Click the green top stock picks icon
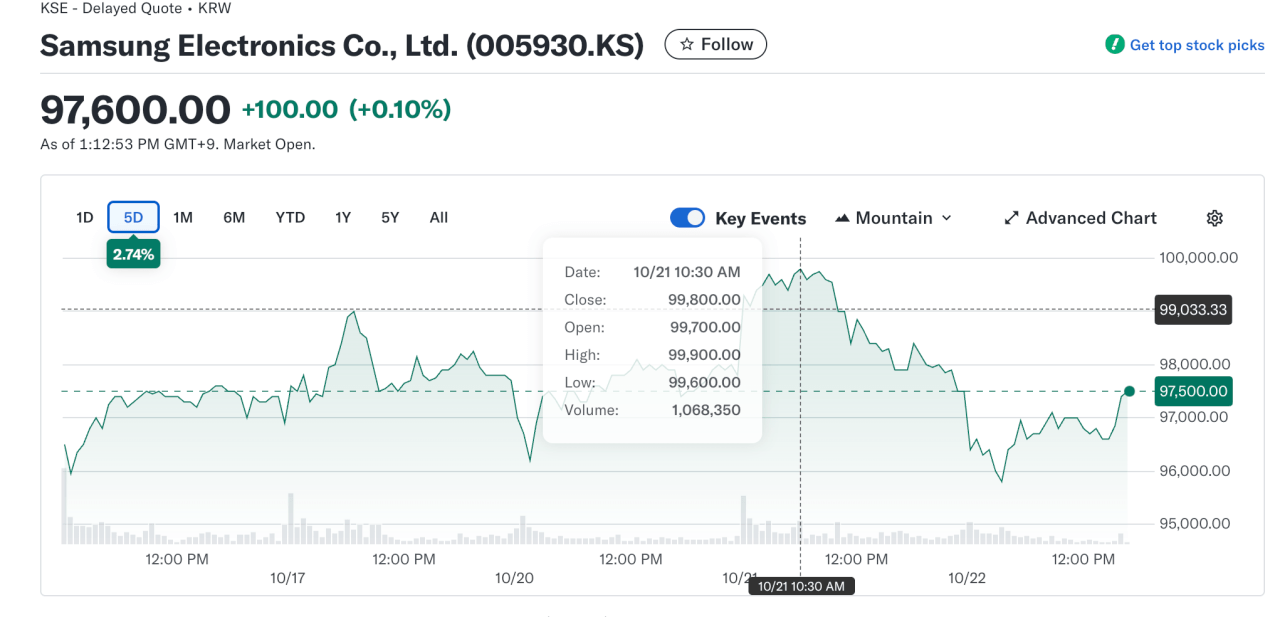Image resolution: width=1280 pixels, height=617 pixels. click(x=1114, y=45)
